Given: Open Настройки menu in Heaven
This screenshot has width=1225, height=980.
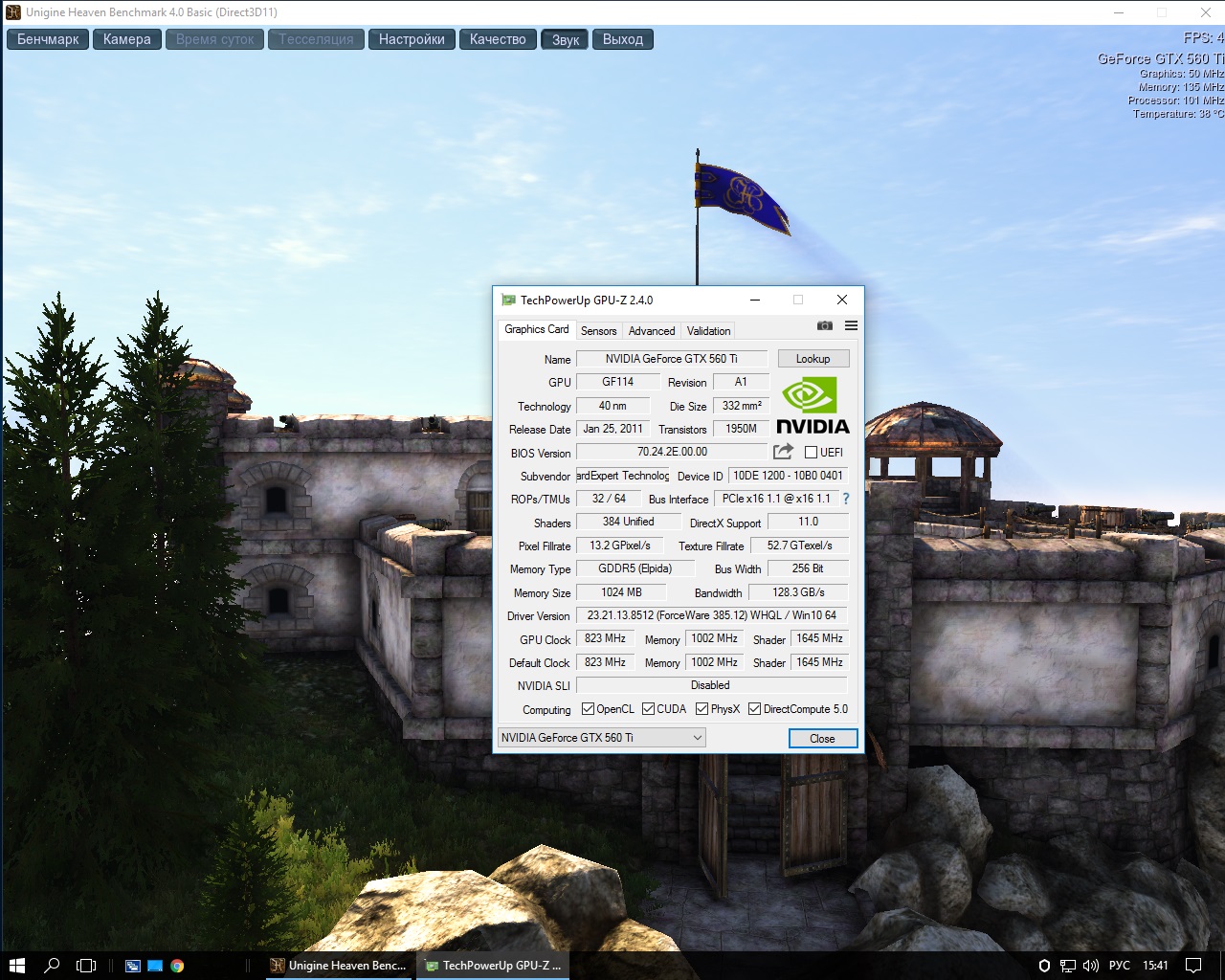Looking at the screenshot, I should (x=412, y=39).
